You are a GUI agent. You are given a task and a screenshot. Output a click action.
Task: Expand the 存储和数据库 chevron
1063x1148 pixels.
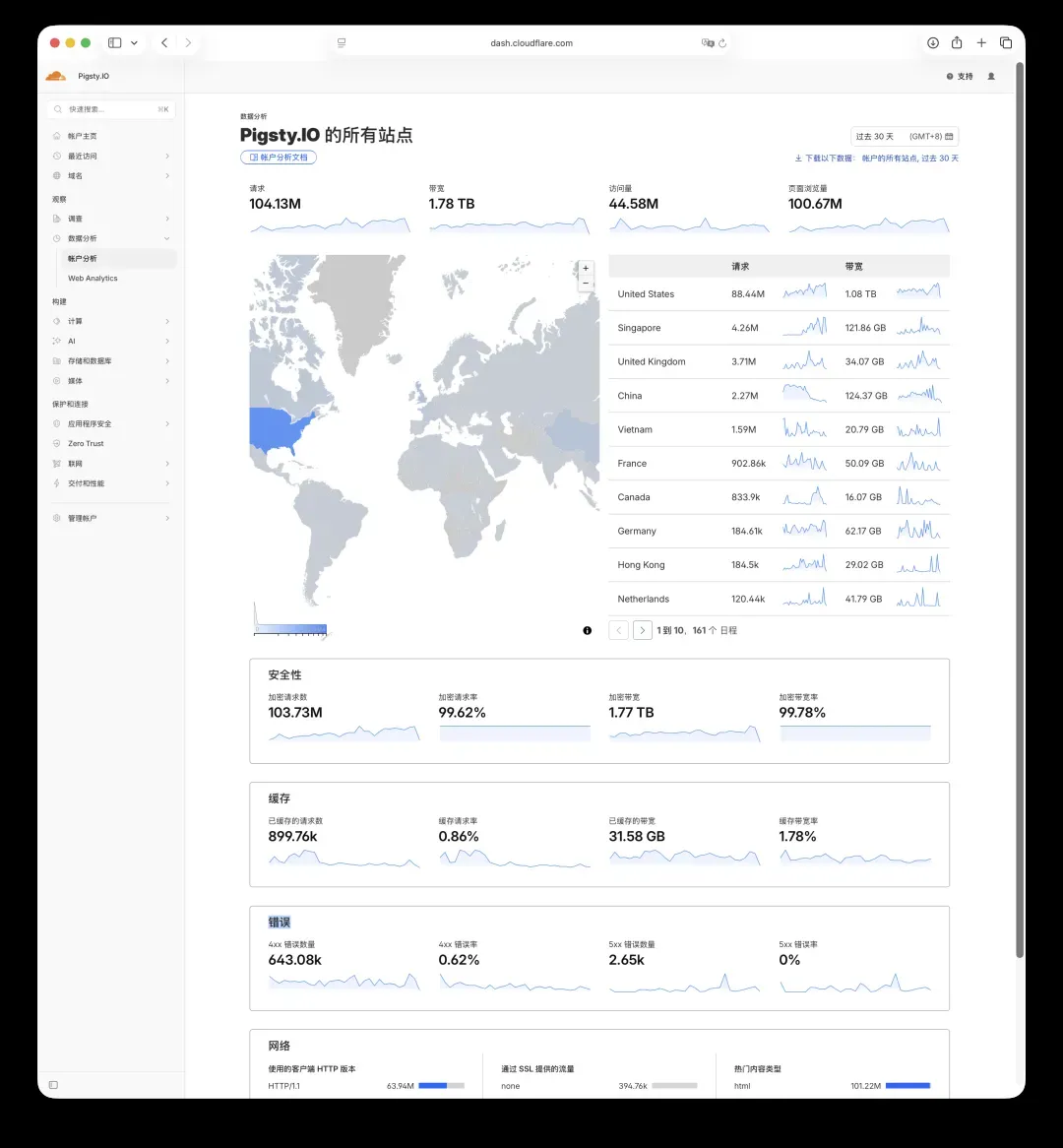(x=167, y=361)
